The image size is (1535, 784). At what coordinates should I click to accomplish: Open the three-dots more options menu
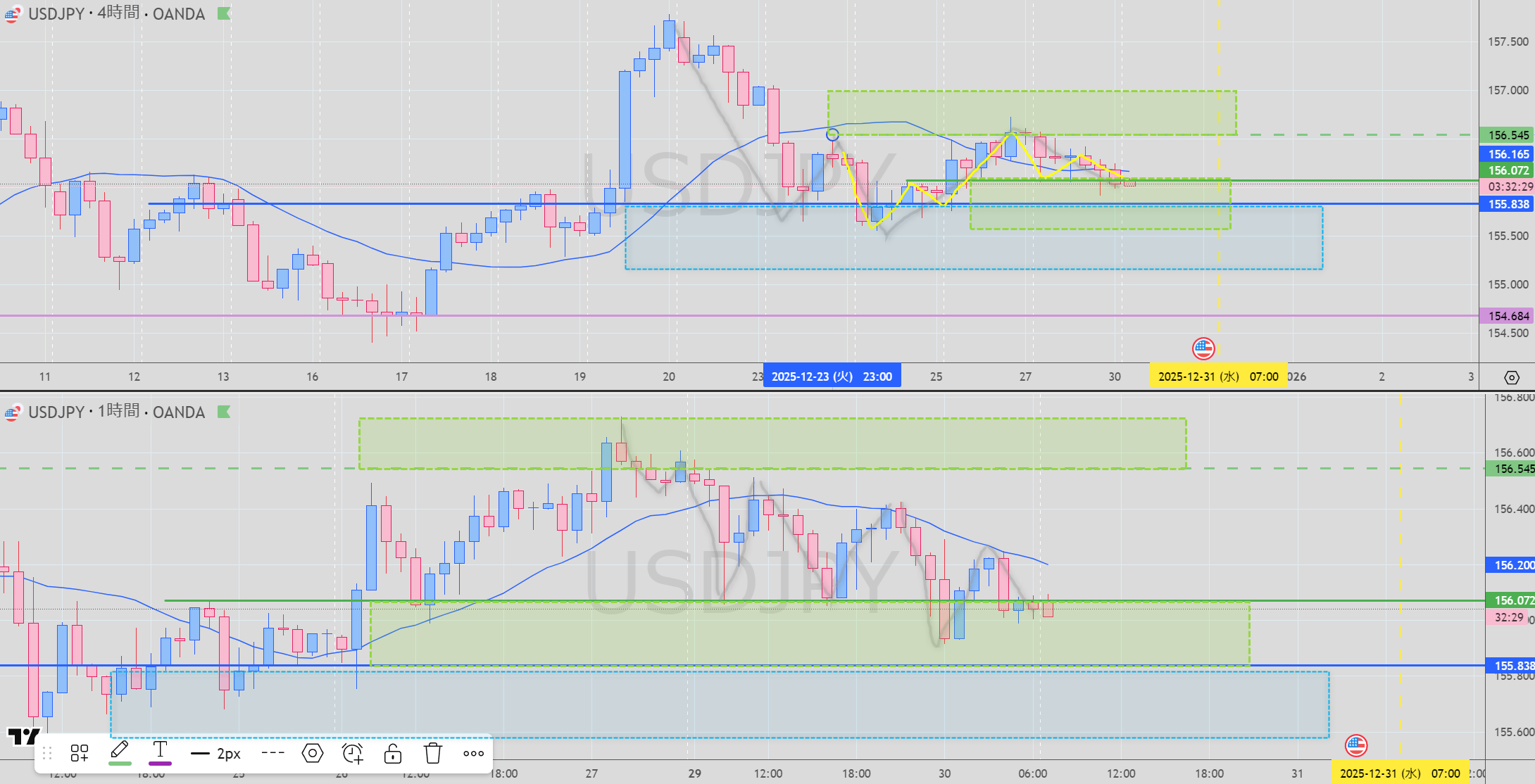[473, 753]
